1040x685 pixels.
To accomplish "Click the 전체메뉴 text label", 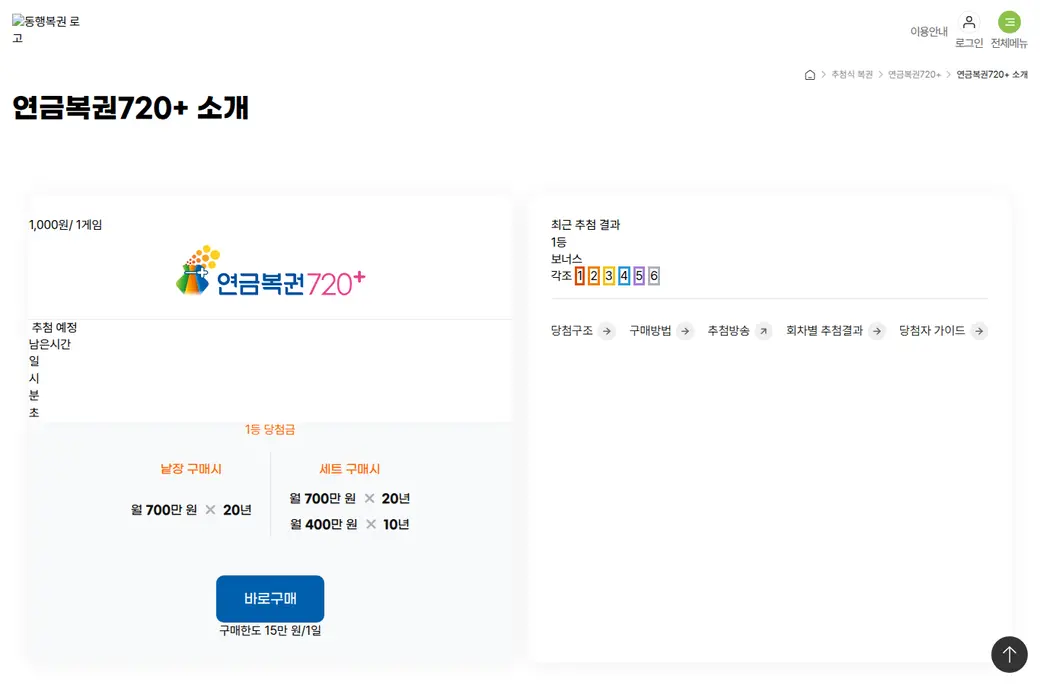I will pos(1009,43).
